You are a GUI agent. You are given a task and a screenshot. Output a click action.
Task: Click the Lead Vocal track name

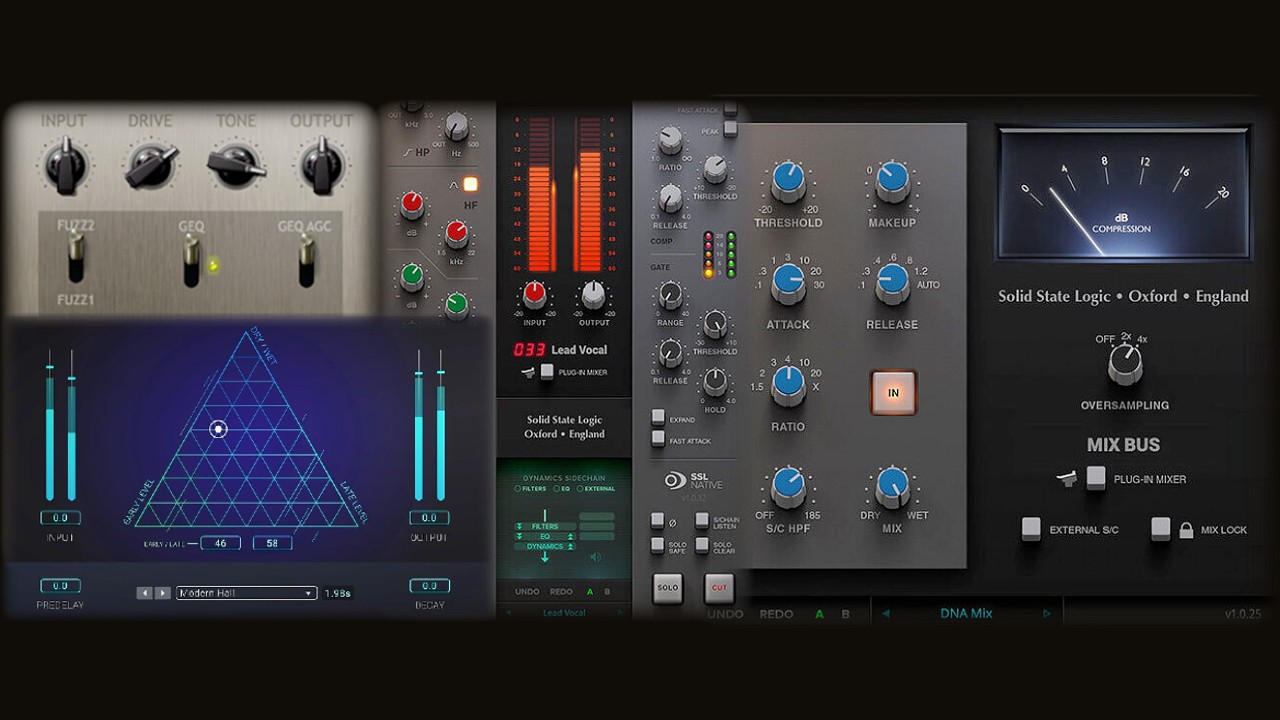point(579,350)
